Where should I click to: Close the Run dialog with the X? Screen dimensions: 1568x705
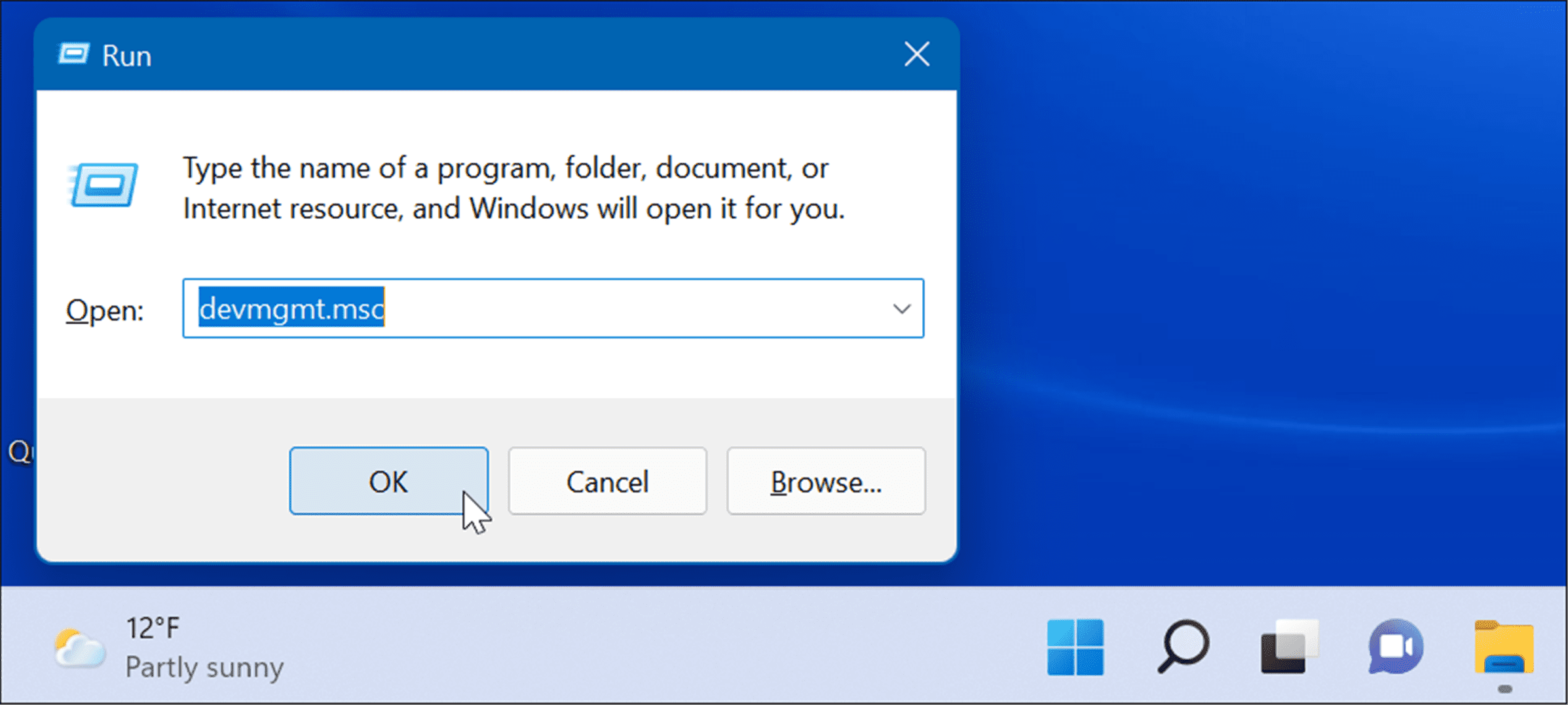coord(916,55)
